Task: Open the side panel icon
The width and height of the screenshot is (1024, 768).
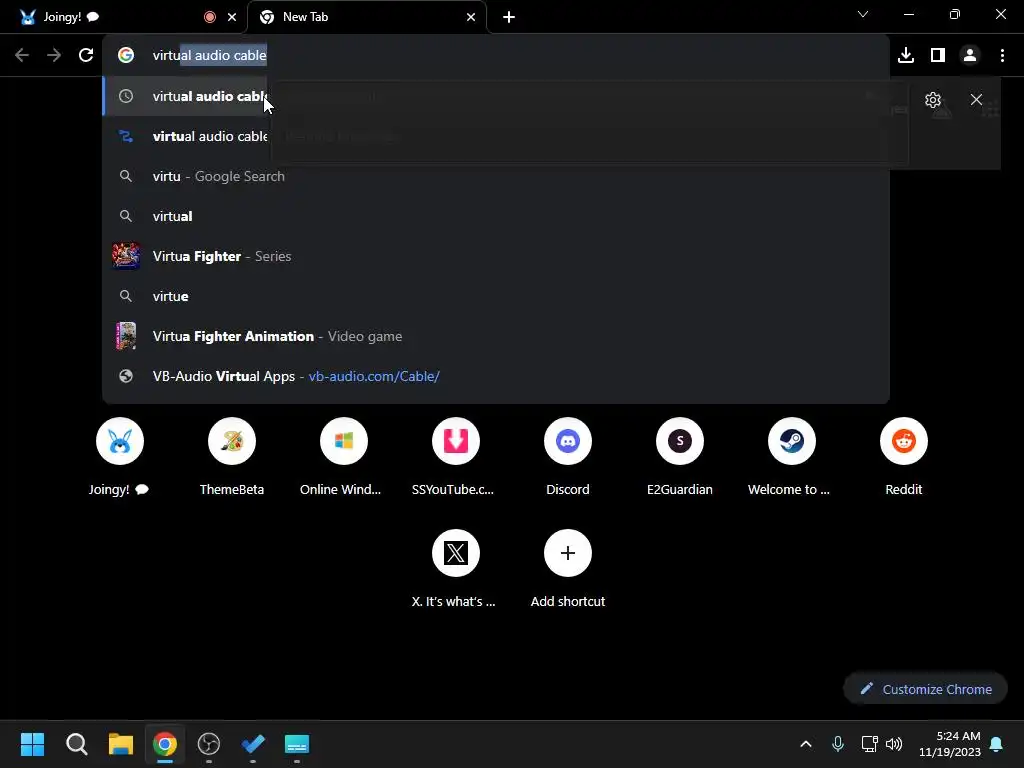Action: (938, 56)
